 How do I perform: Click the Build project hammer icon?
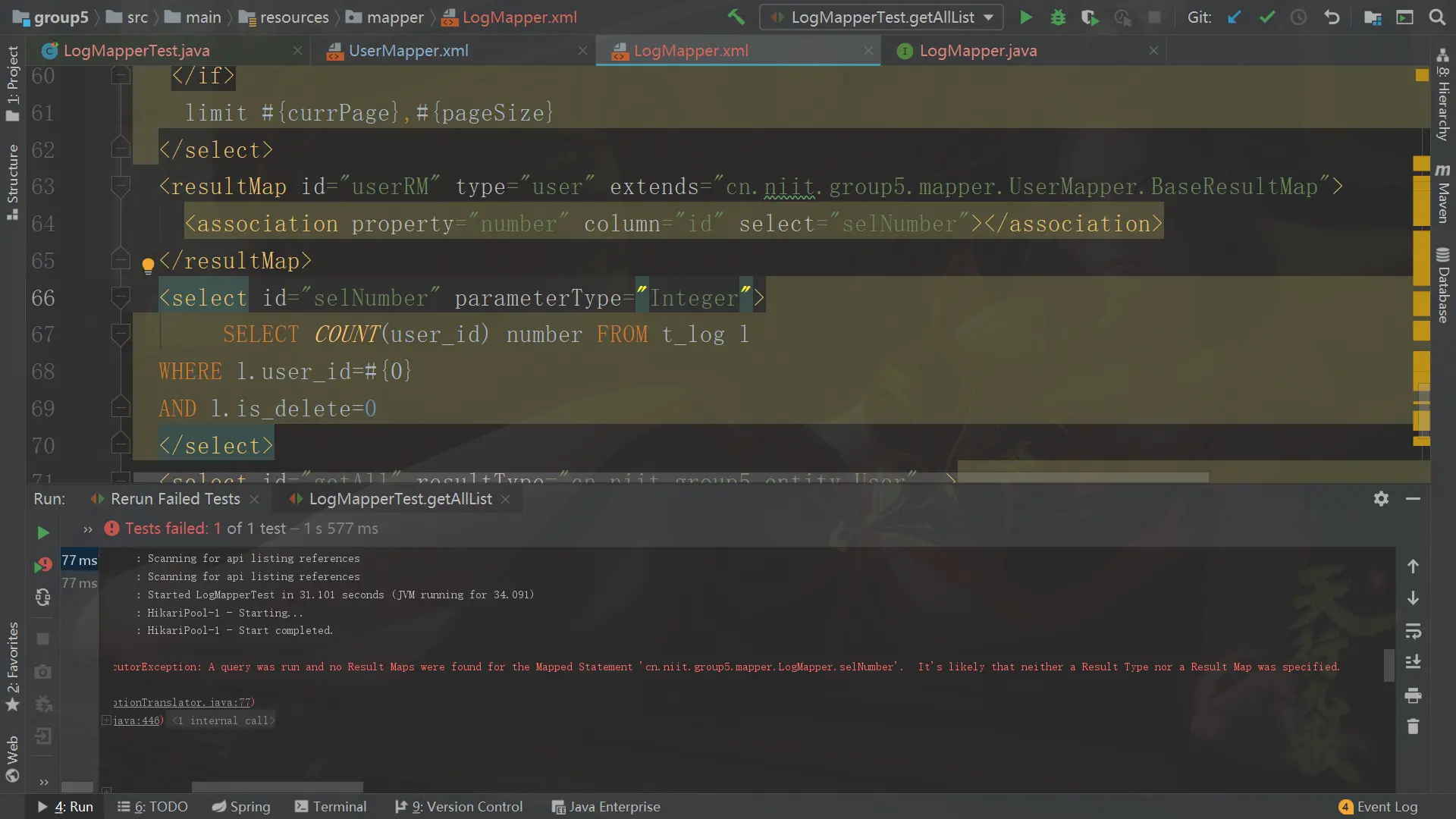(735, 17)
